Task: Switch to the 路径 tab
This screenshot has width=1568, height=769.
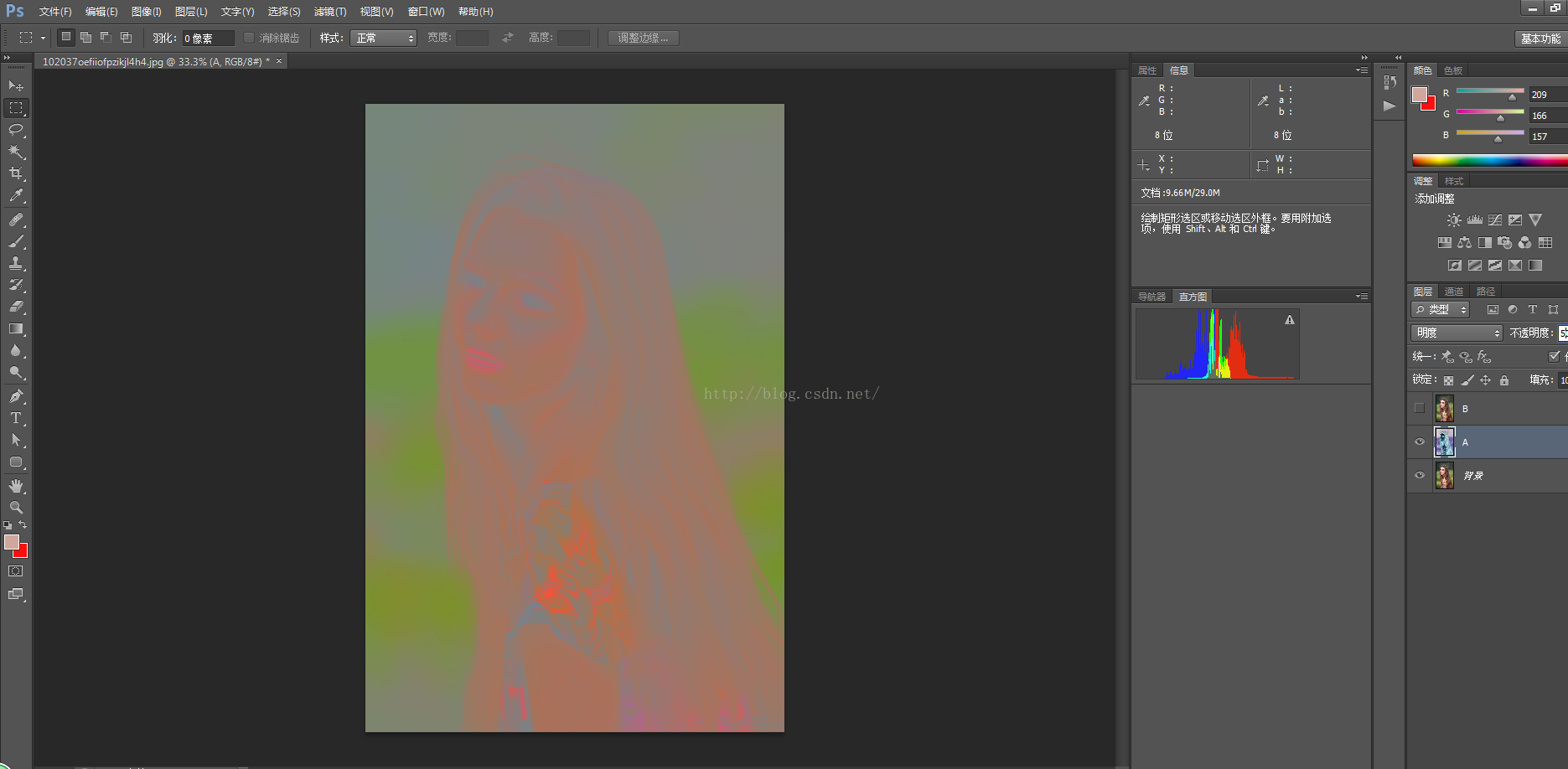Action: (1486, 292)
